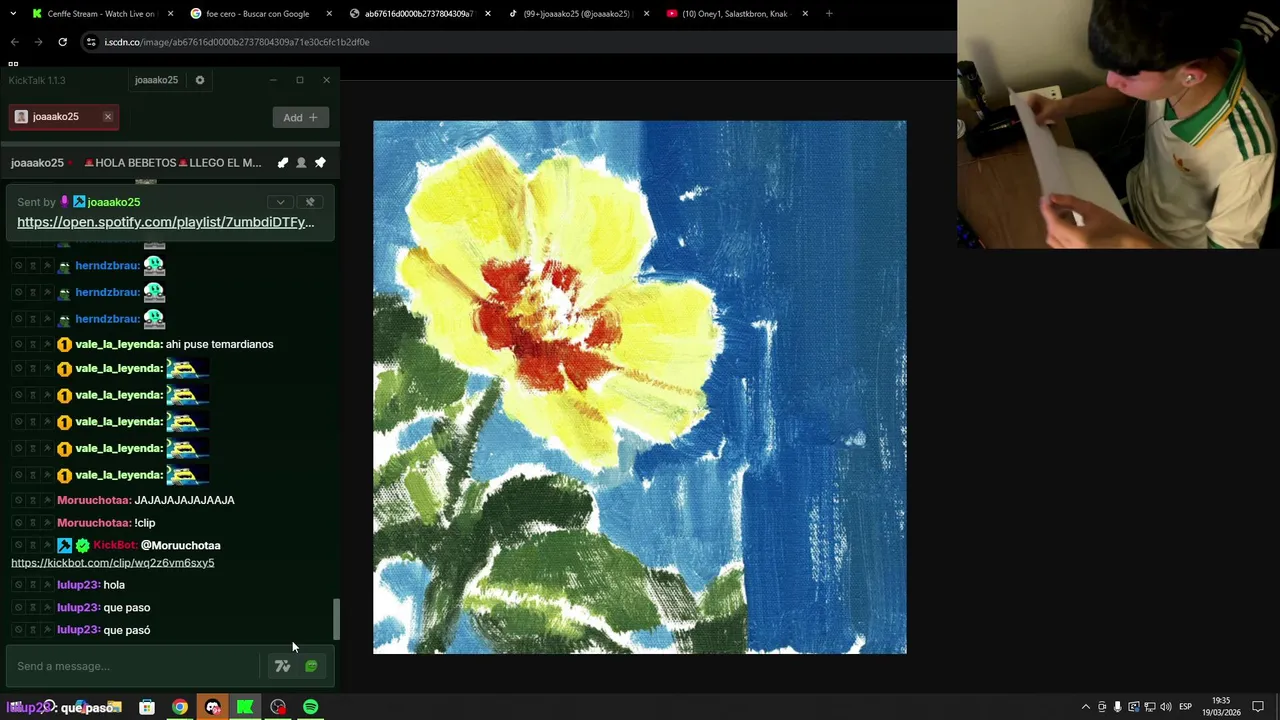The image size is (1280, 720).
Task: Pin icon on lulup23 'hola' message
Action: [x=46, y=585]
